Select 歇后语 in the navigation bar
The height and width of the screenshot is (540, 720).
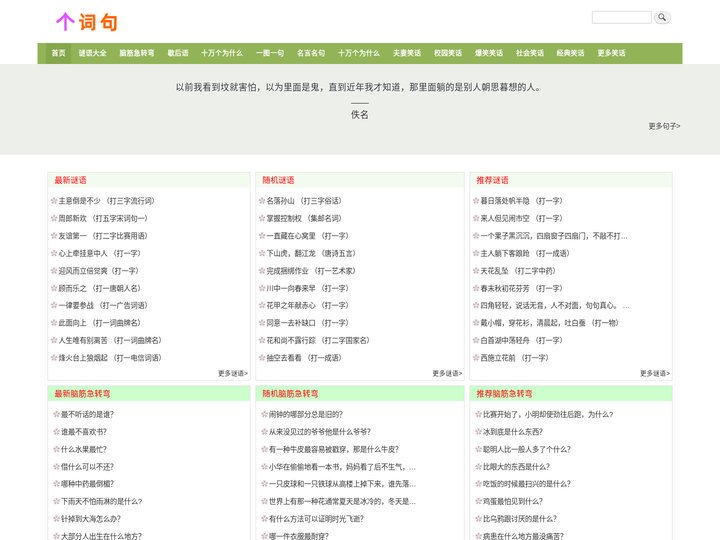(x=178, y=53)
